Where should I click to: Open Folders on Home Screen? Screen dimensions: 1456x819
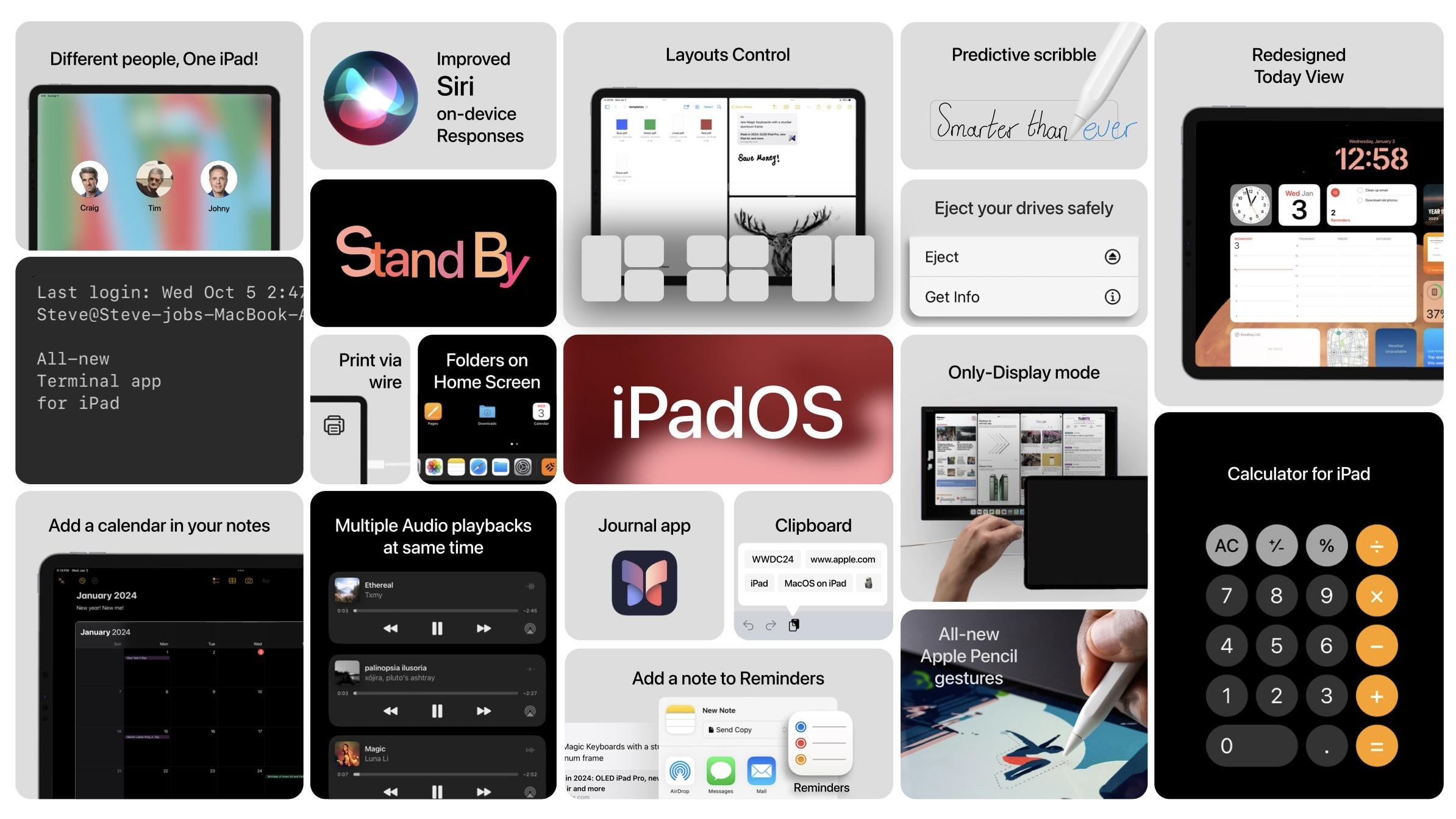(487, 410)
